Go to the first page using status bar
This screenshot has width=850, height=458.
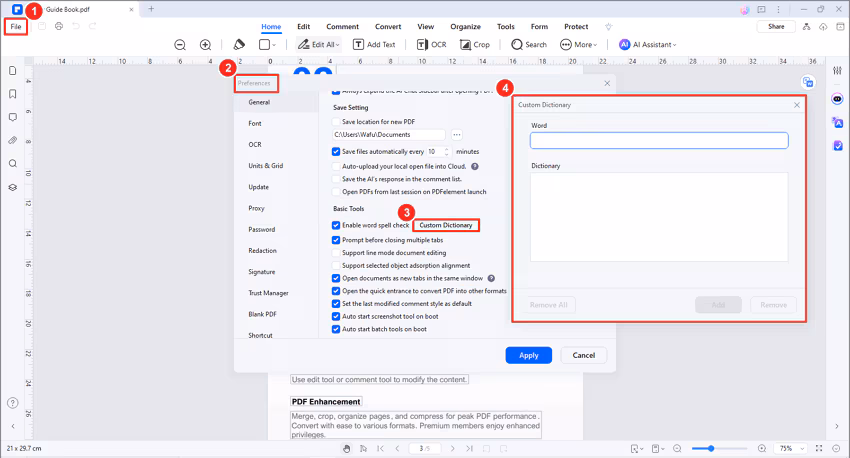(x=381, y=448)
